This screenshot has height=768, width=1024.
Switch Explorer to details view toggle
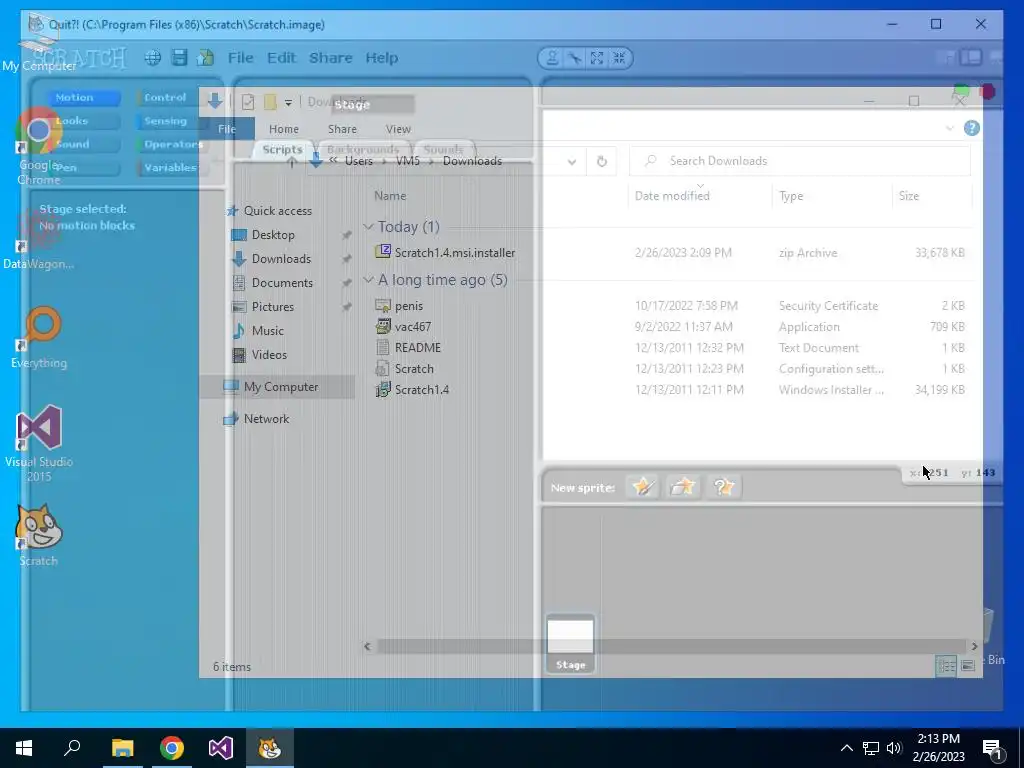click(946, 665)
